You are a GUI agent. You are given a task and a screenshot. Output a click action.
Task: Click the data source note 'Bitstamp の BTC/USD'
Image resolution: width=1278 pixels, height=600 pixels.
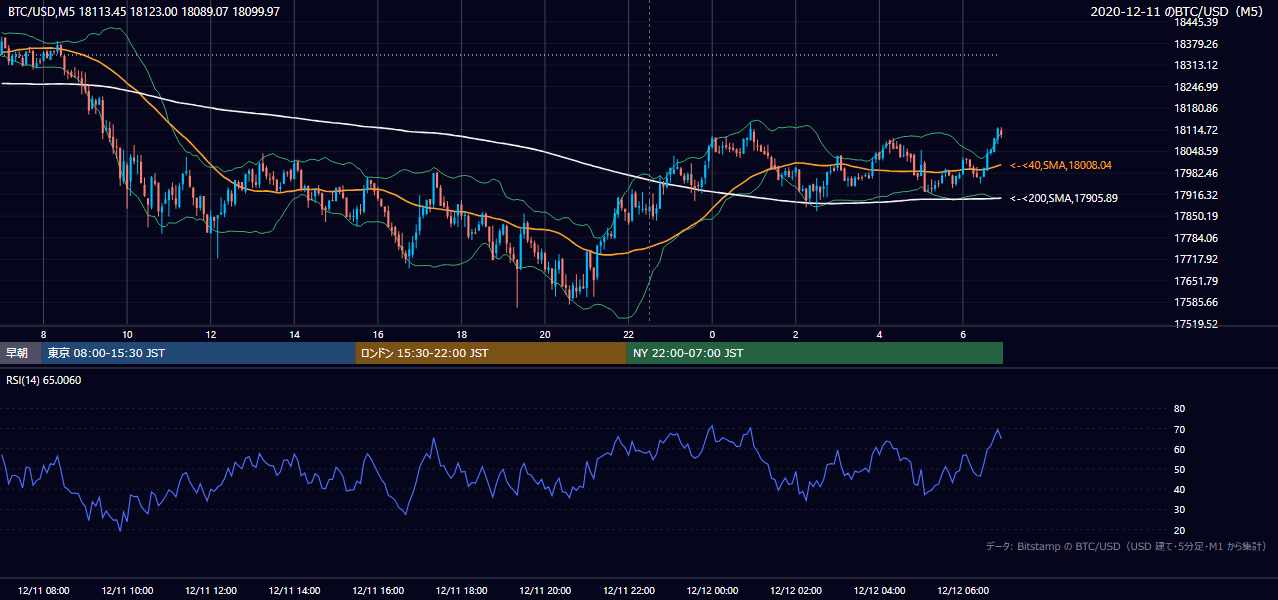1126,546
